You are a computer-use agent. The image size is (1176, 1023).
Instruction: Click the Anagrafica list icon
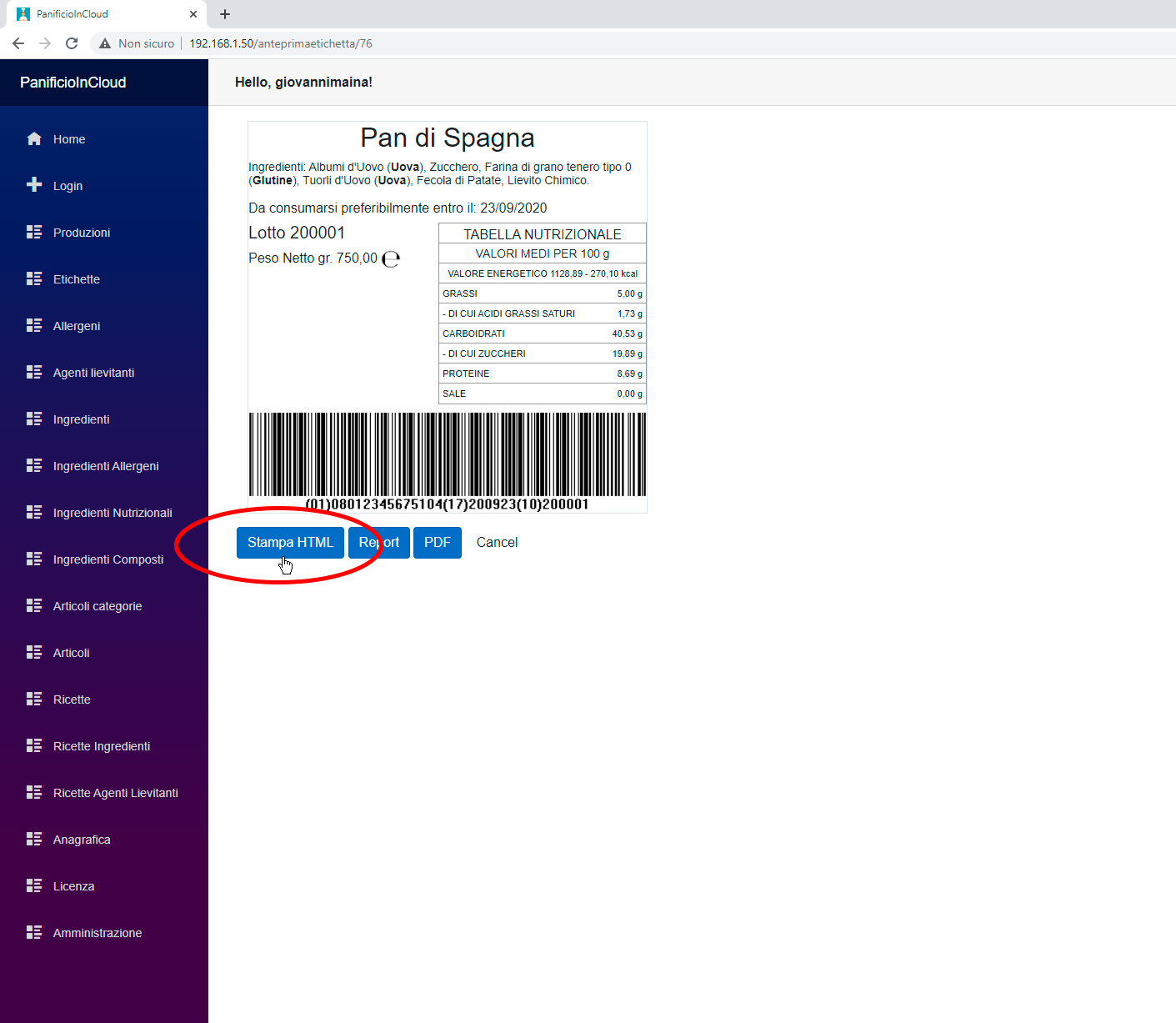coord(34,839)
